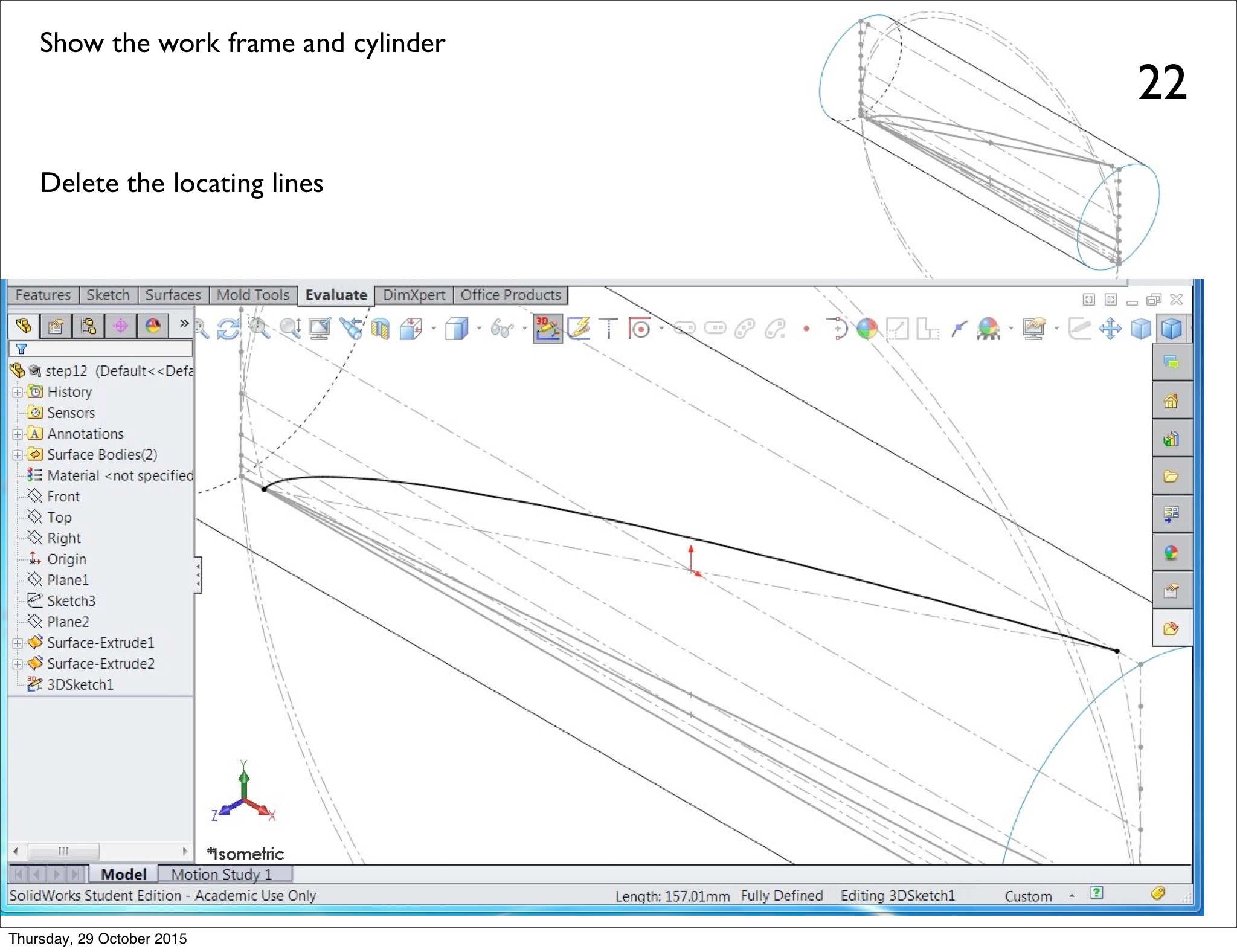Image resolution: width=1237 pixels, height=952 pixels.
Task: Expand the Surface-Extrude1 tree node
Action: [18, 643]
